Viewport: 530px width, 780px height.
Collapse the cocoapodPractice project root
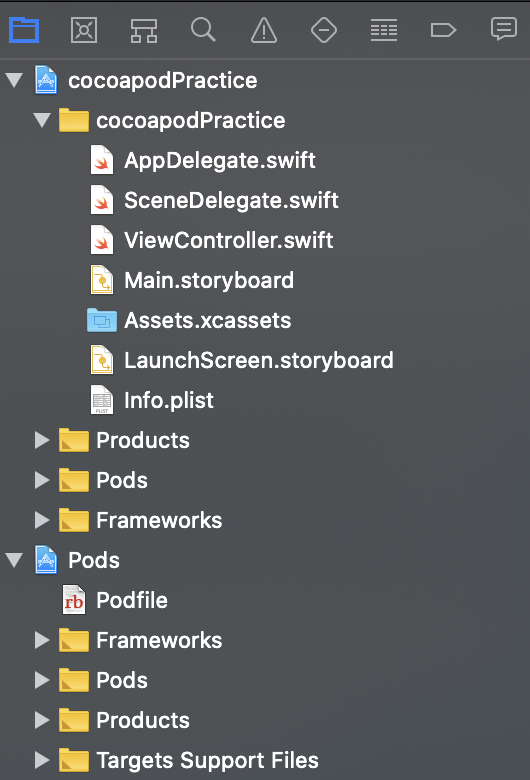14,80
